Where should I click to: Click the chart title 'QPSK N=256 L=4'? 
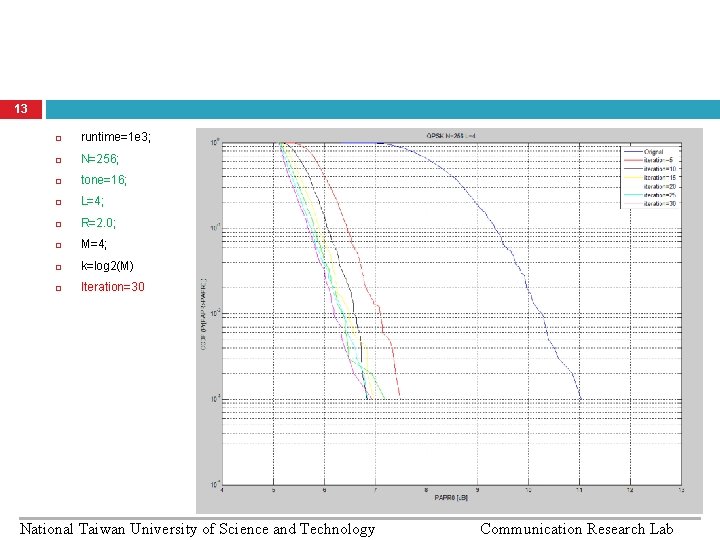pyautogui.click(x=451, y=136)
